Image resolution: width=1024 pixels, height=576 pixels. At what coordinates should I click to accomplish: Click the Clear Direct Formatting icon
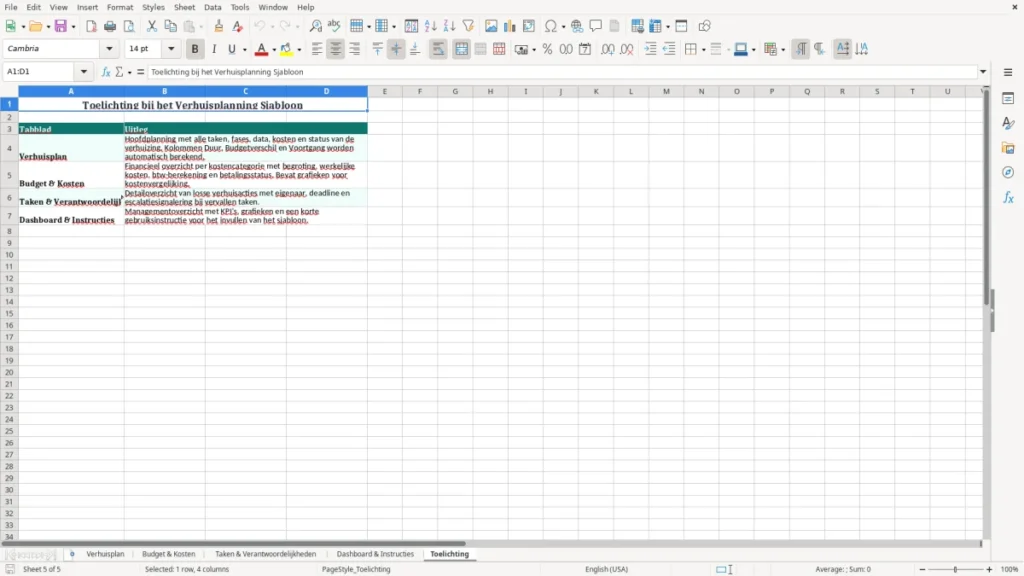click(238, 26)
